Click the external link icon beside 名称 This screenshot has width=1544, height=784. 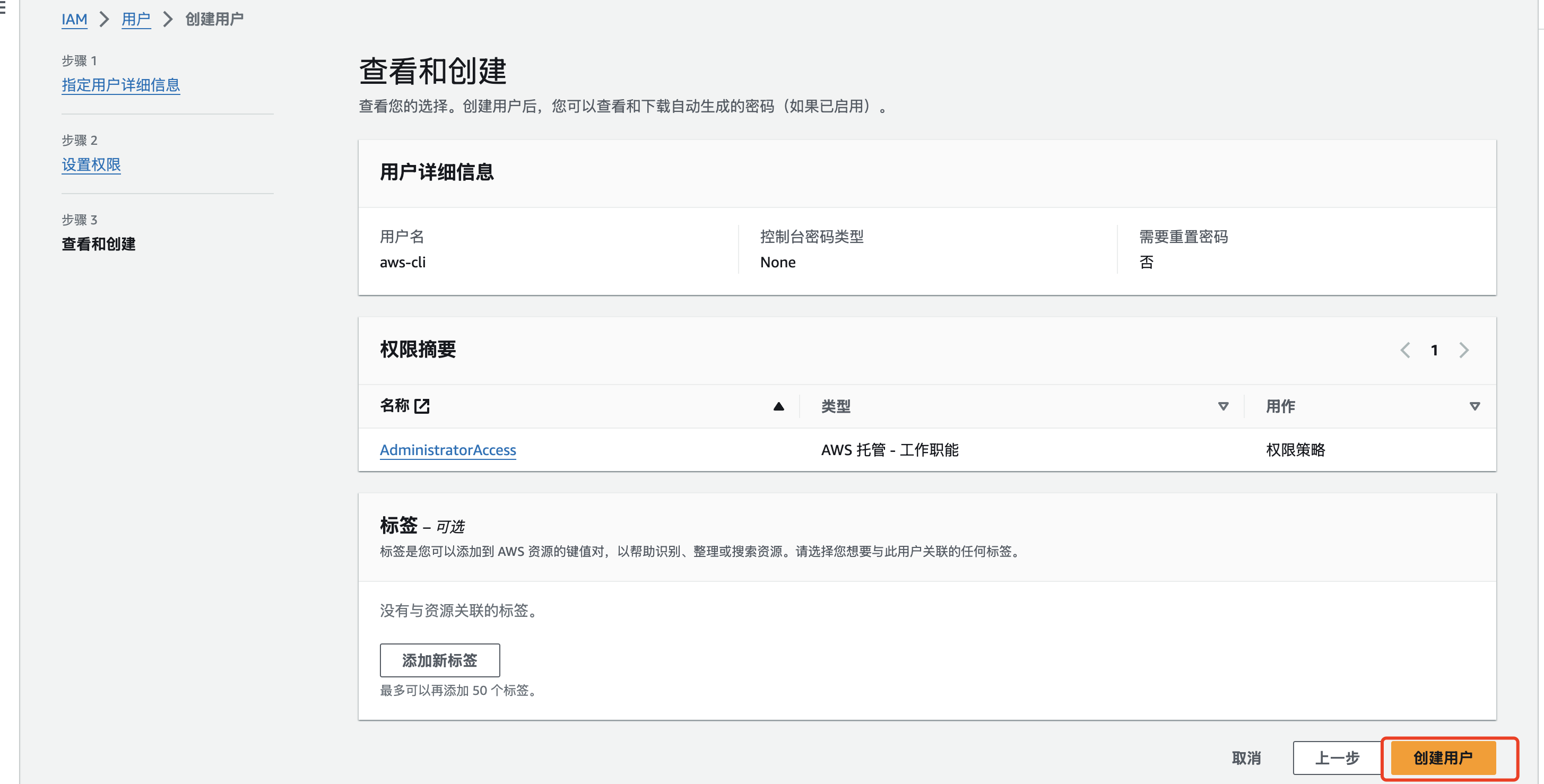[422, 406]
